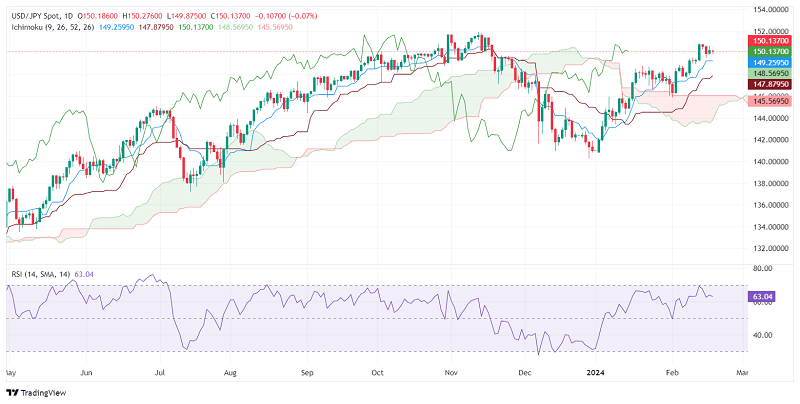
Task: Click the Jul label on time axis
Action: coord(160,372)
